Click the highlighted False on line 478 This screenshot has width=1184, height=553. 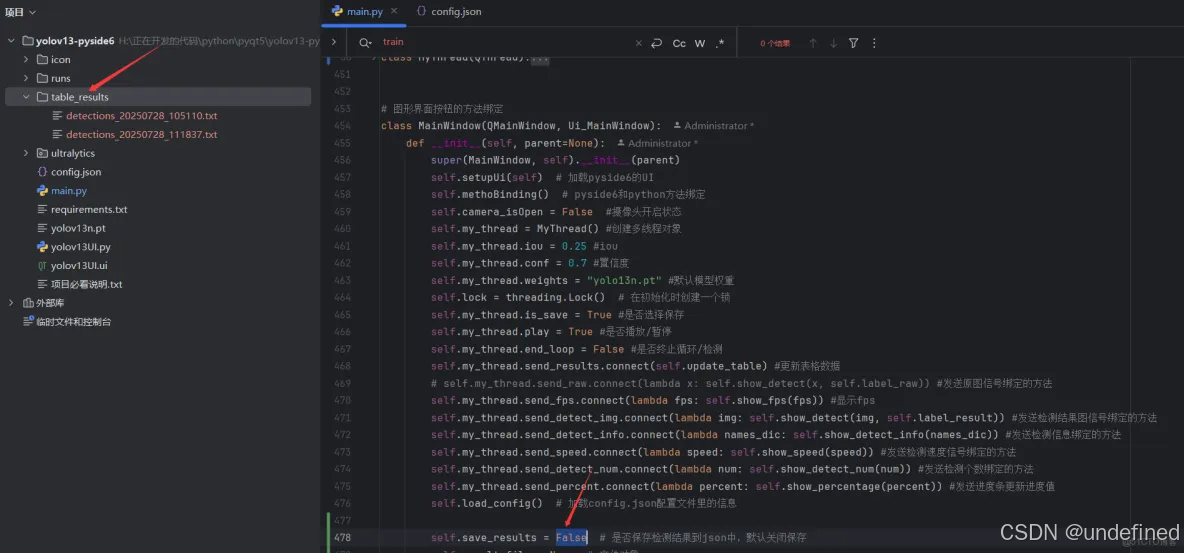(572, 538)
